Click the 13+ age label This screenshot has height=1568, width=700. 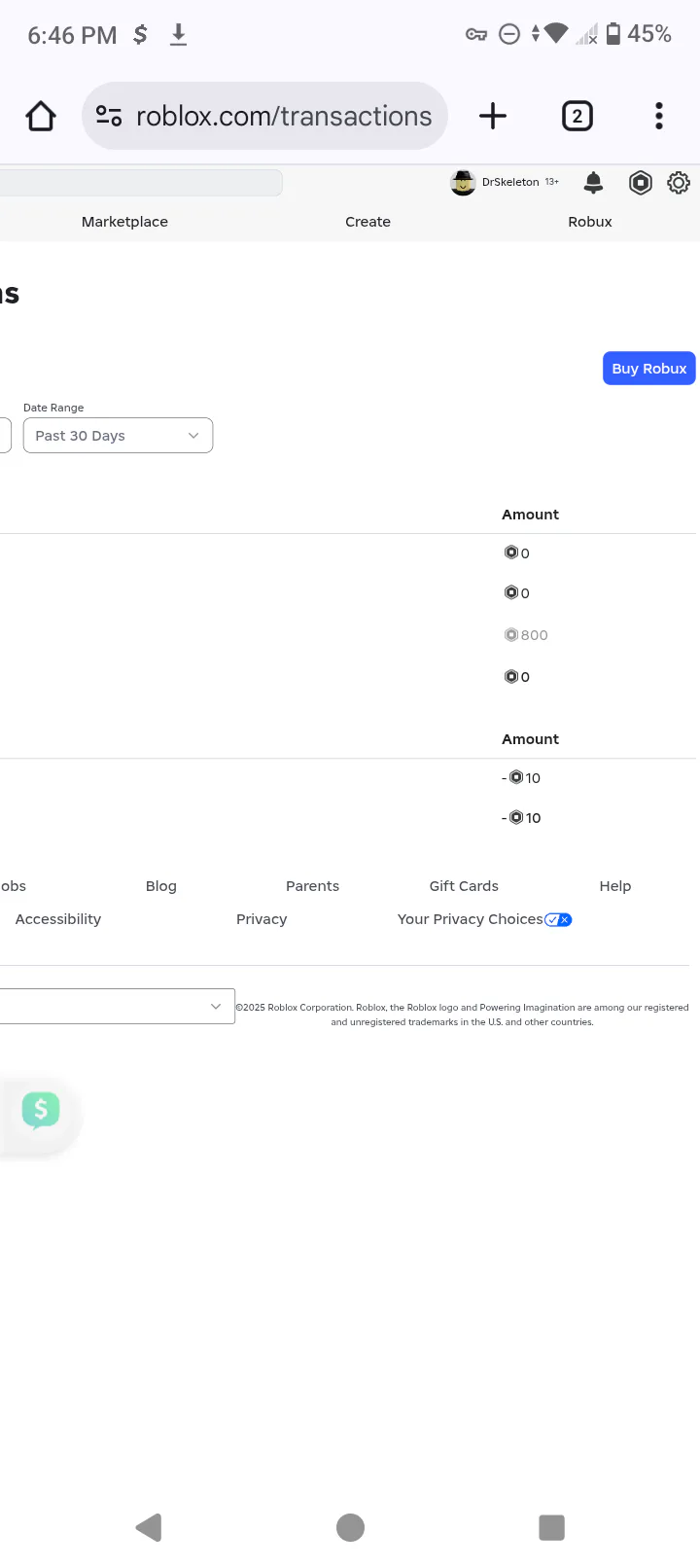click(551, 182)
